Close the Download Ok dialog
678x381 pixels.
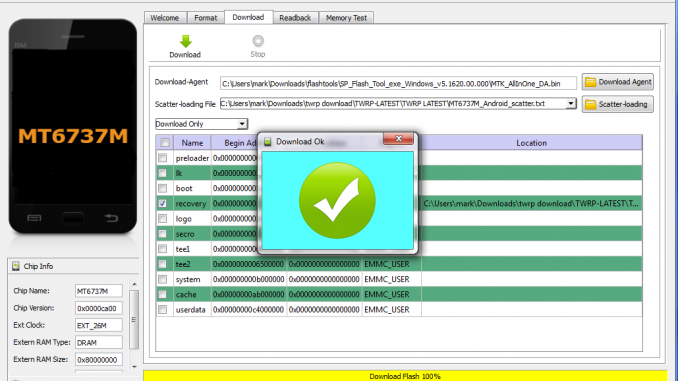(x=398, y=138)
